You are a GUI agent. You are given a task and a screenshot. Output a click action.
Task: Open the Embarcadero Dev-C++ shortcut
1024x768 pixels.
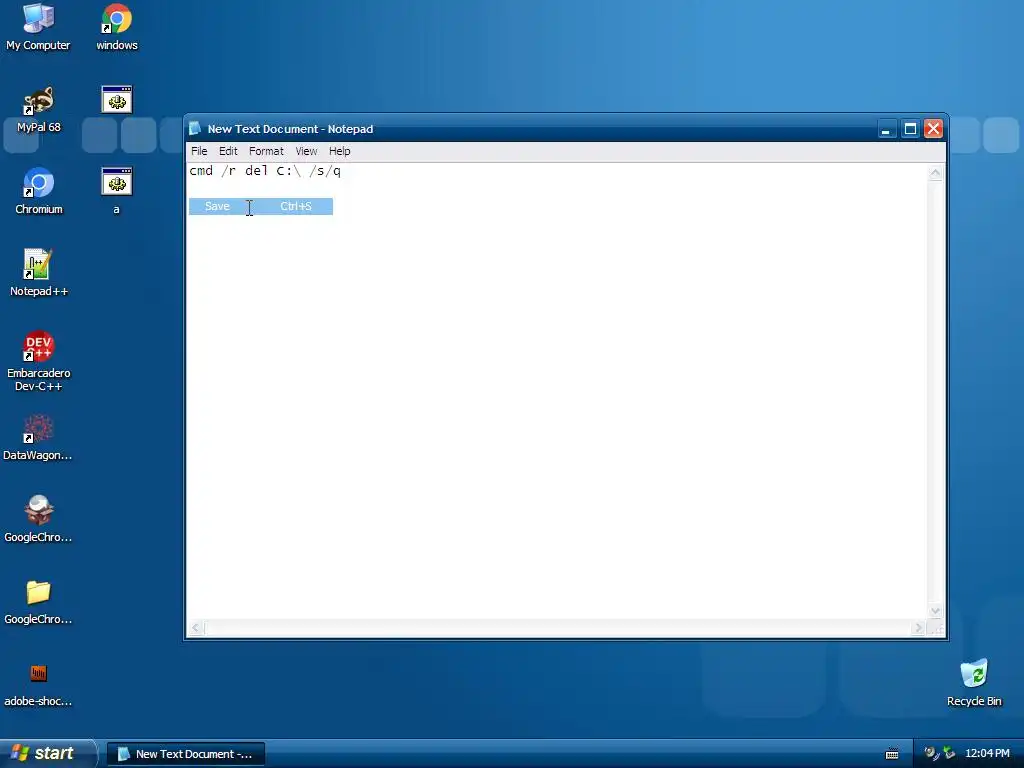[x=39, y=360]
